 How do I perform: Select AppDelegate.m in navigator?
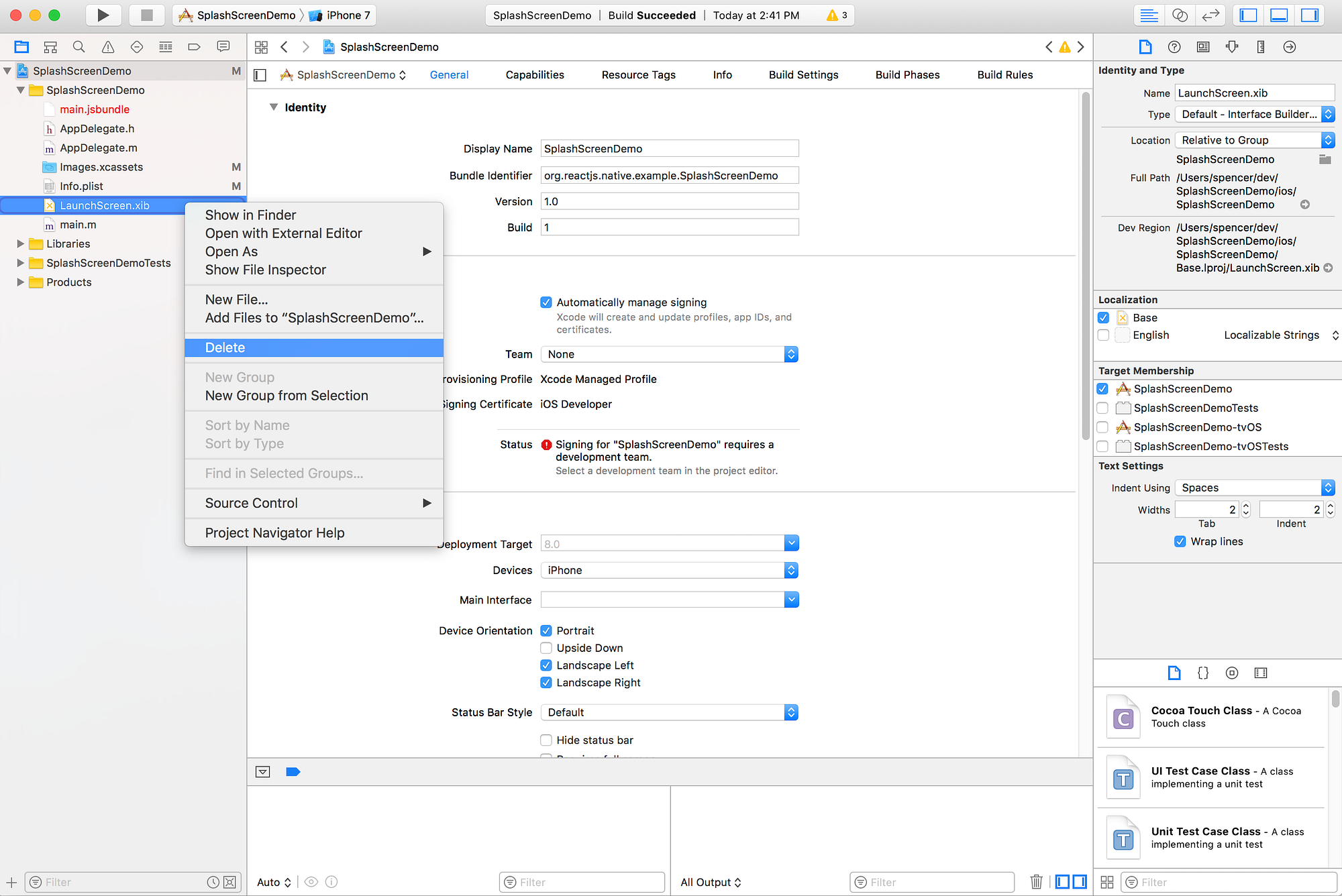pos(99,148)
